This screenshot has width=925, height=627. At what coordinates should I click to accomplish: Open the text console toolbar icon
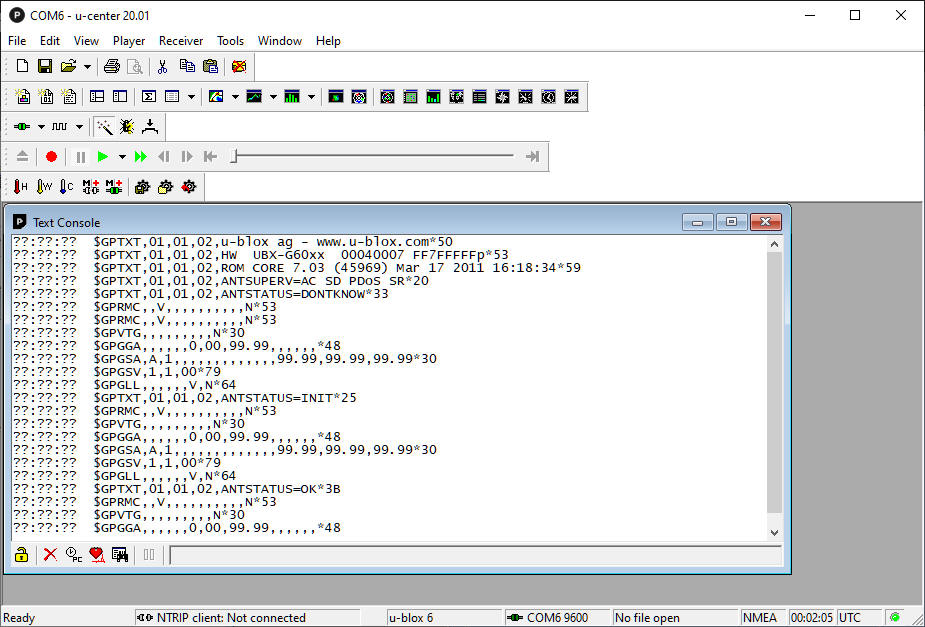point(69,97)
